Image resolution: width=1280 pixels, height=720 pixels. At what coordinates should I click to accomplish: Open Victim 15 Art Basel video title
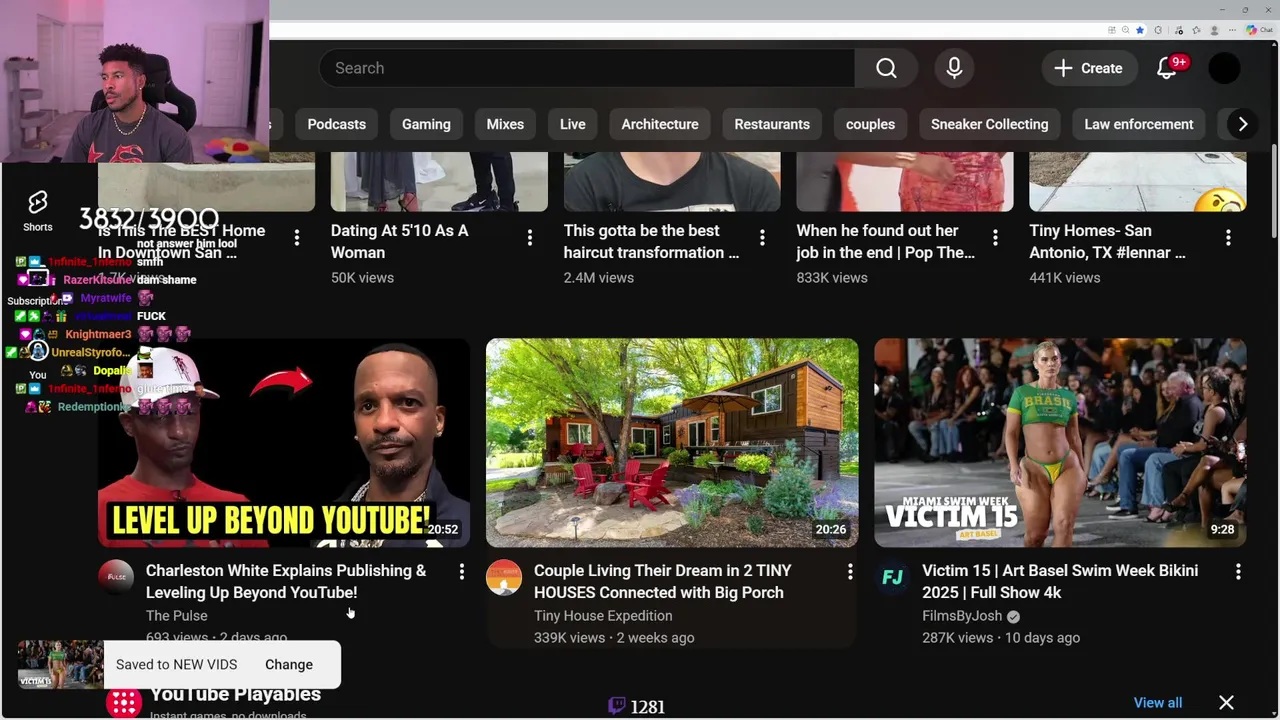(x=1060, y=581)
